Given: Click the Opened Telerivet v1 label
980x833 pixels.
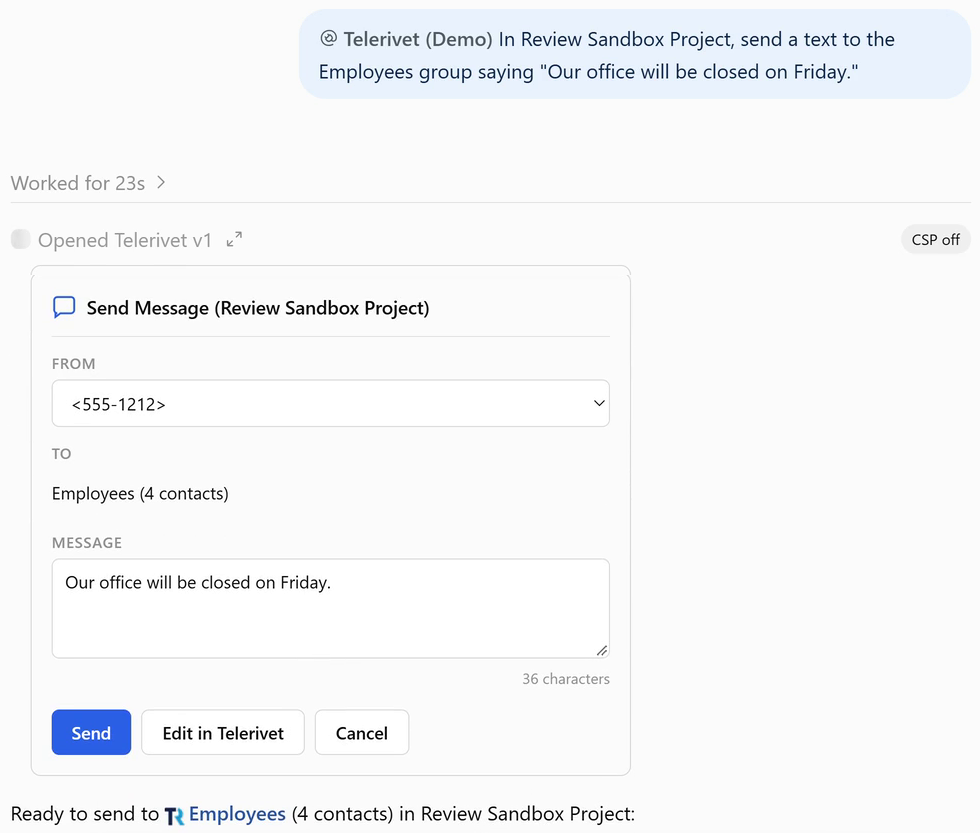Looking at the screenshot, I should pos(124,240).
